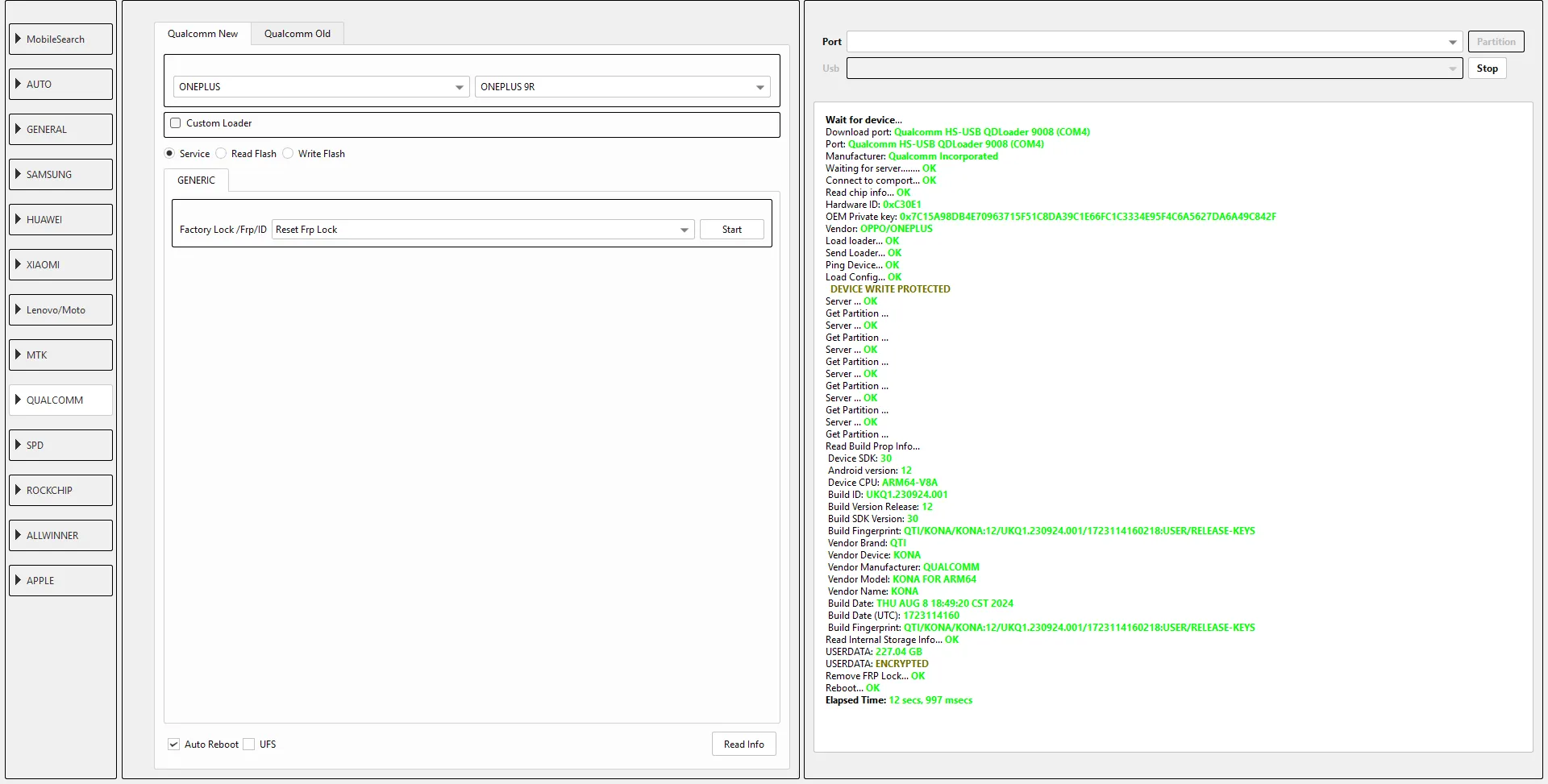Open the HUAWEI sidebar category
1548x784 pixels.
pyautogui.click(x=60, y=220)
